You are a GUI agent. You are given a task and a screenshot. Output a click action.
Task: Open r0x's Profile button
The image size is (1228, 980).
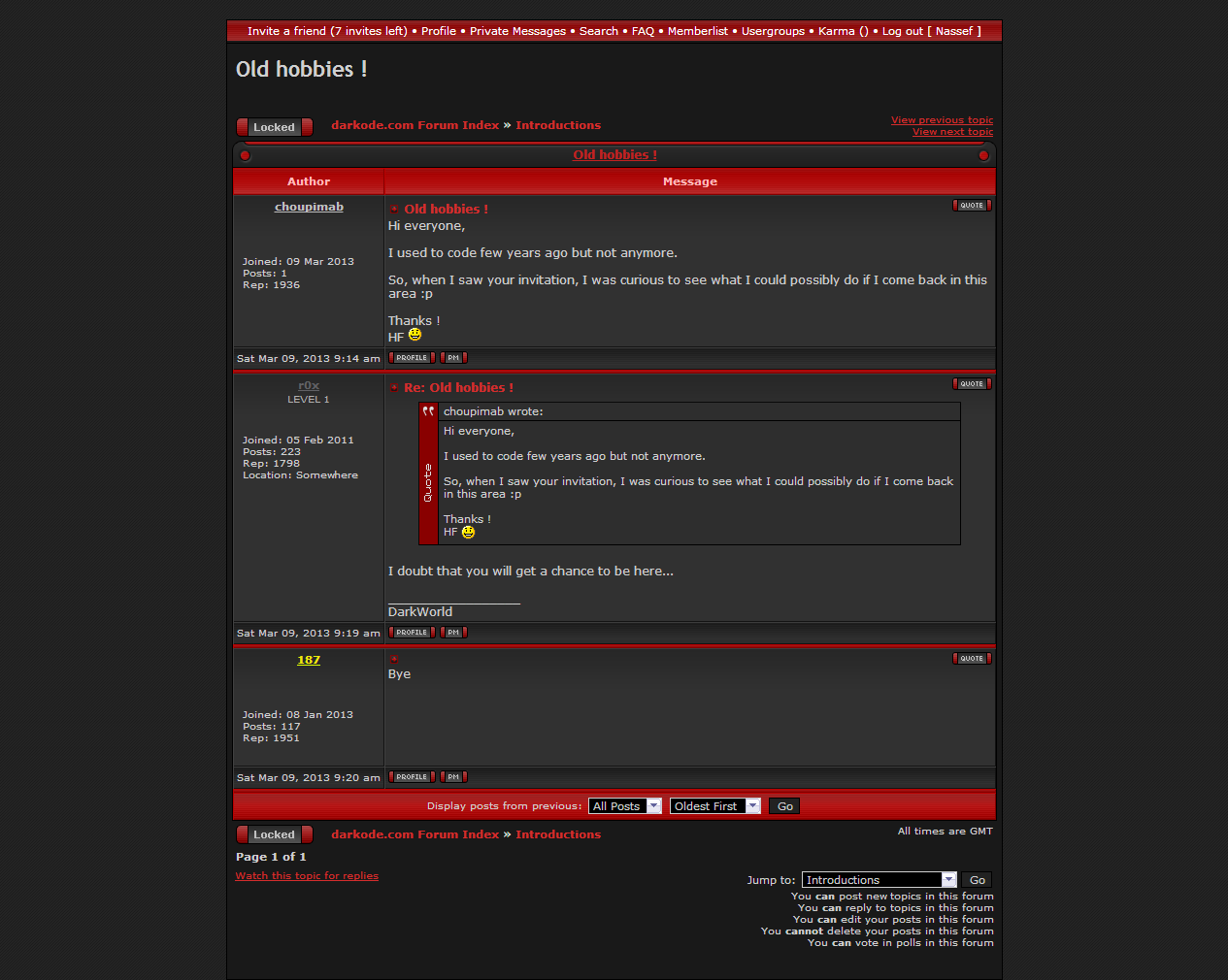[x=412, y=633]
